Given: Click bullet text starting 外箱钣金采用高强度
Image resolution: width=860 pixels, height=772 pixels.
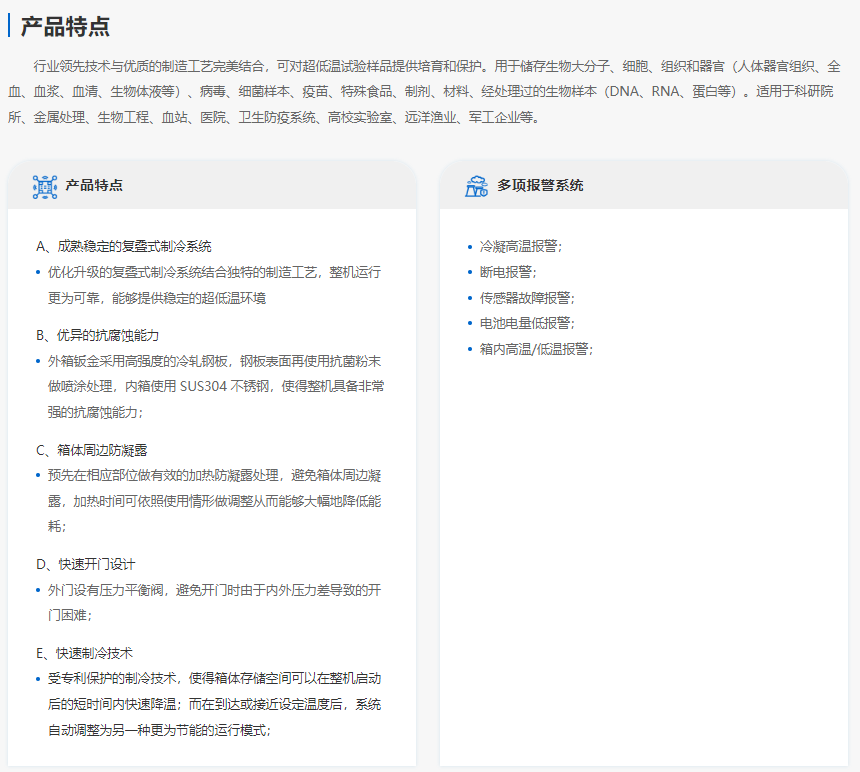Looking at the screenshot, I should pos(216,387).
